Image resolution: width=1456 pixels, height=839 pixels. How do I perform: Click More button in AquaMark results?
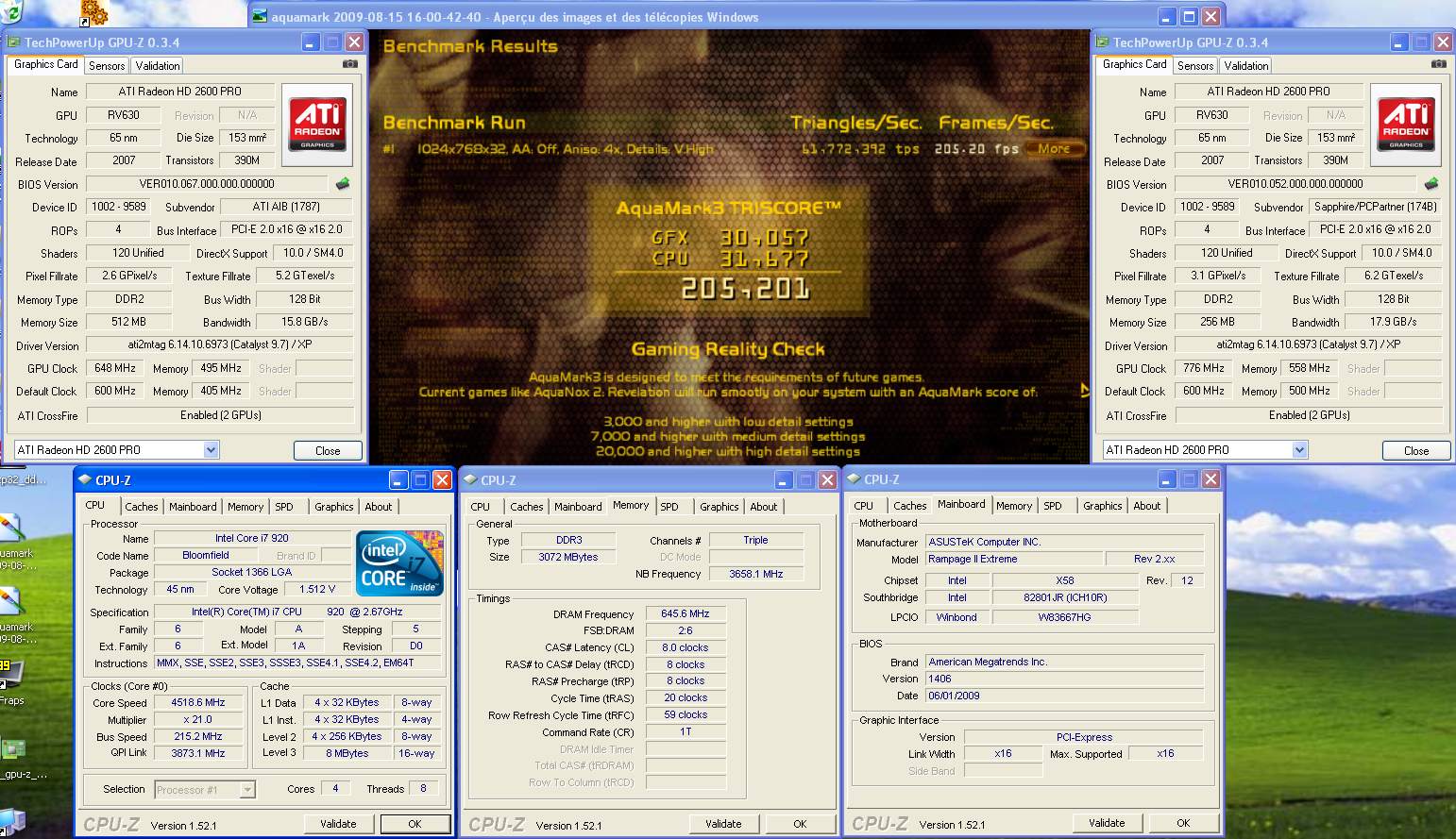1054,148
